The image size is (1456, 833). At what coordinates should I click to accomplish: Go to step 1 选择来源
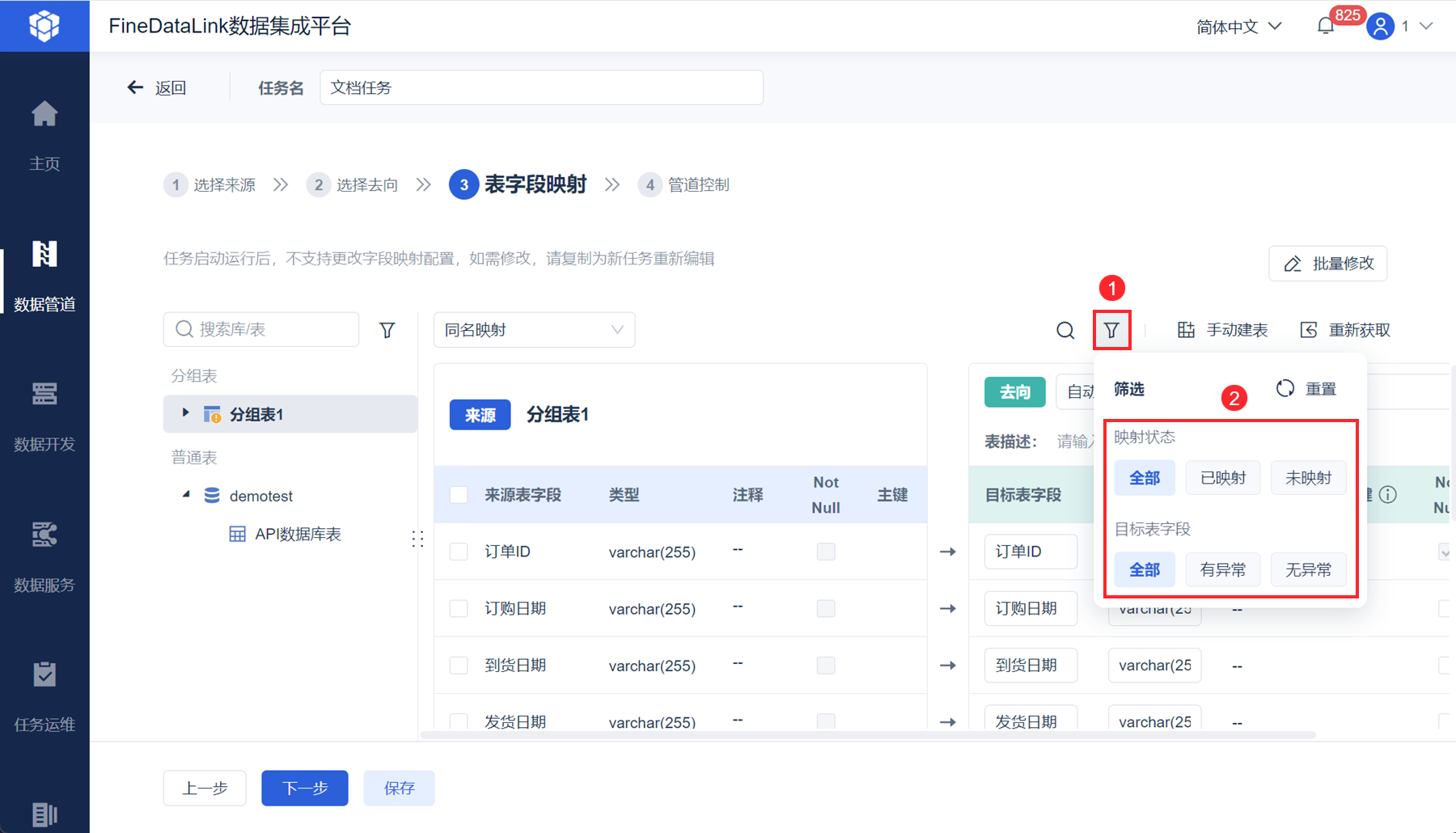[210, 185]
